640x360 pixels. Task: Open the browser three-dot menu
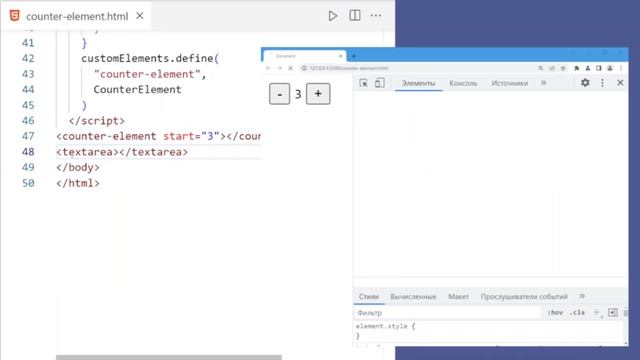[x=621, y=68]
